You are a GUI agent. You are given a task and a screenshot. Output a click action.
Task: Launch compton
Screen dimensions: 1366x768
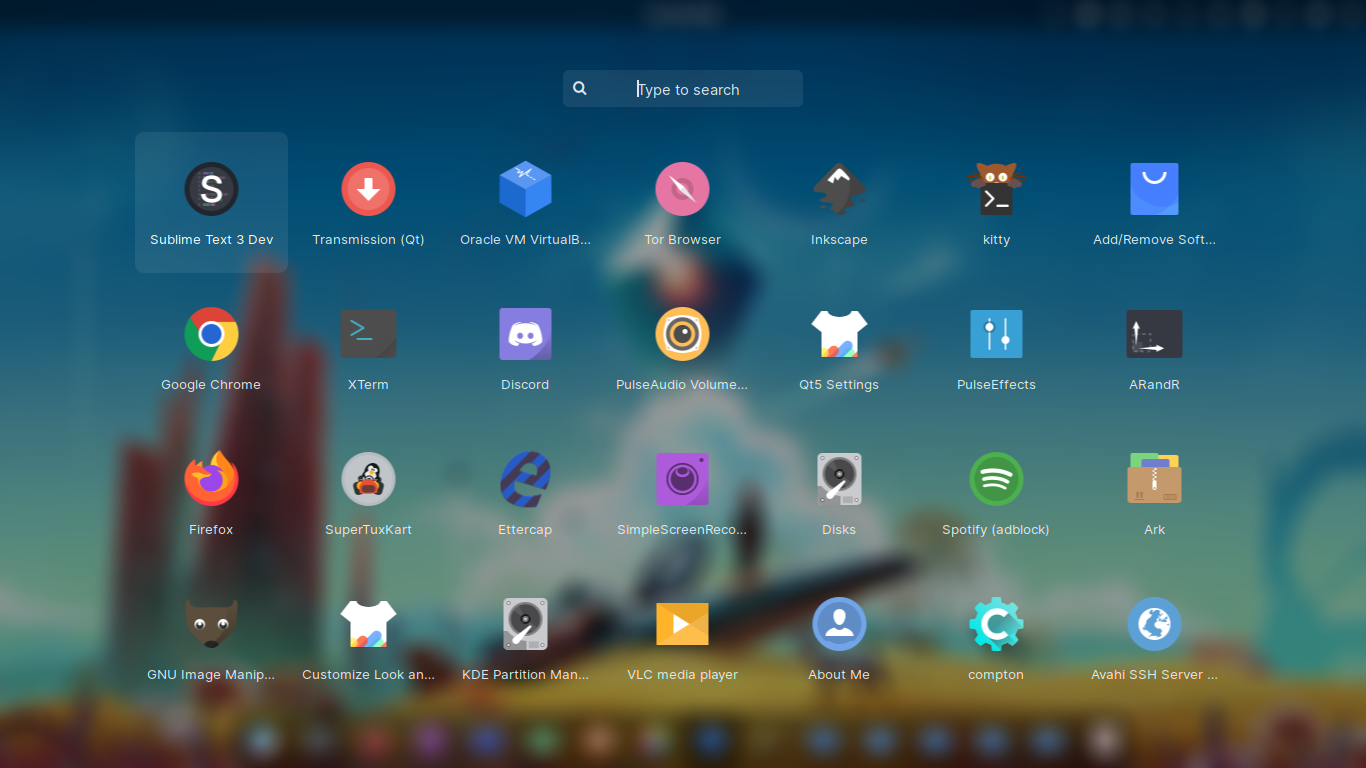[x=996, y=624]
